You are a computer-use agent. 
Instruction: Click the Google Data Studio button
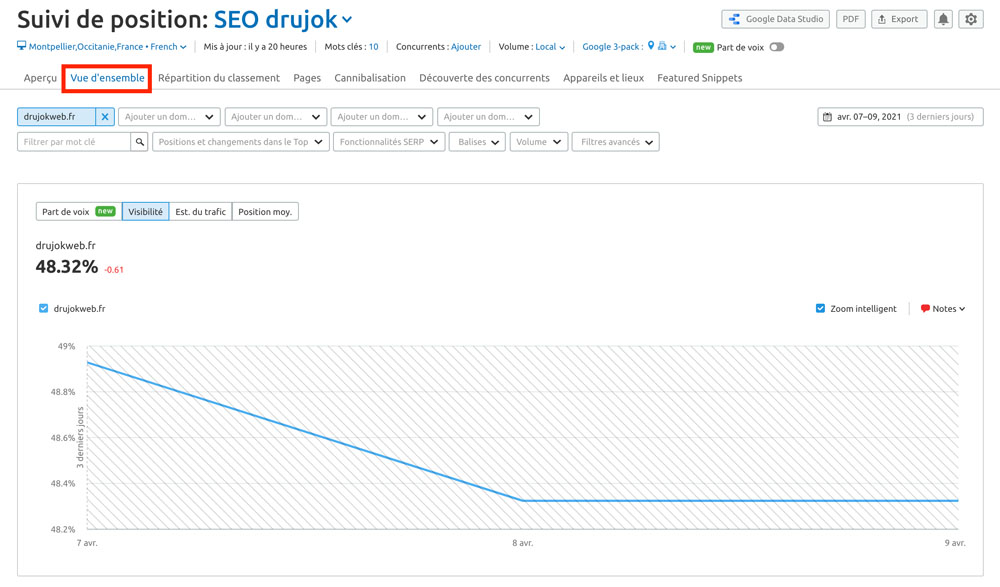tap(776, 19)
